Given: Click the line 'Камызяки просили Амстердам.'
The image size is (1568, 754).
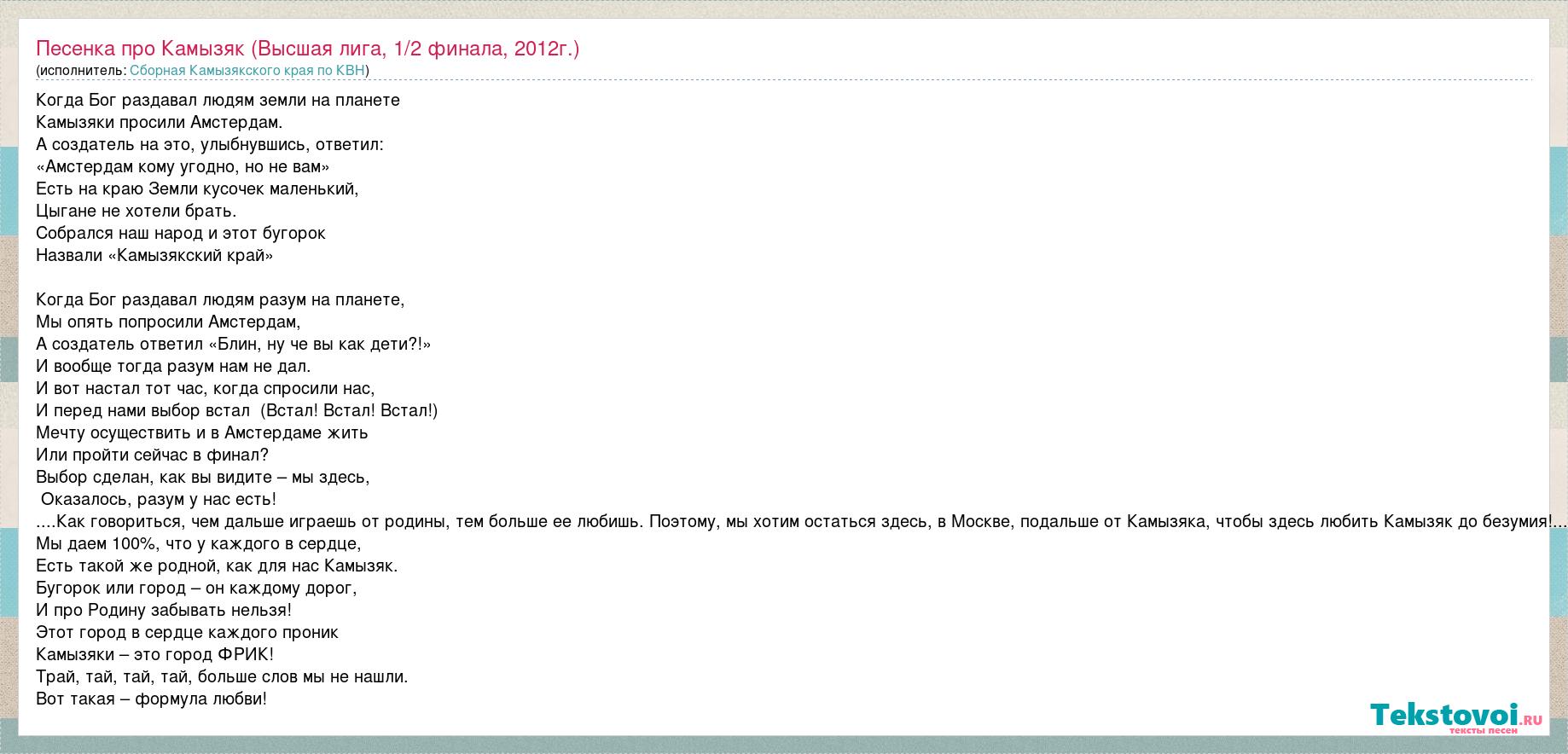Looking at the screenshot, I should (x=159, y=123).
